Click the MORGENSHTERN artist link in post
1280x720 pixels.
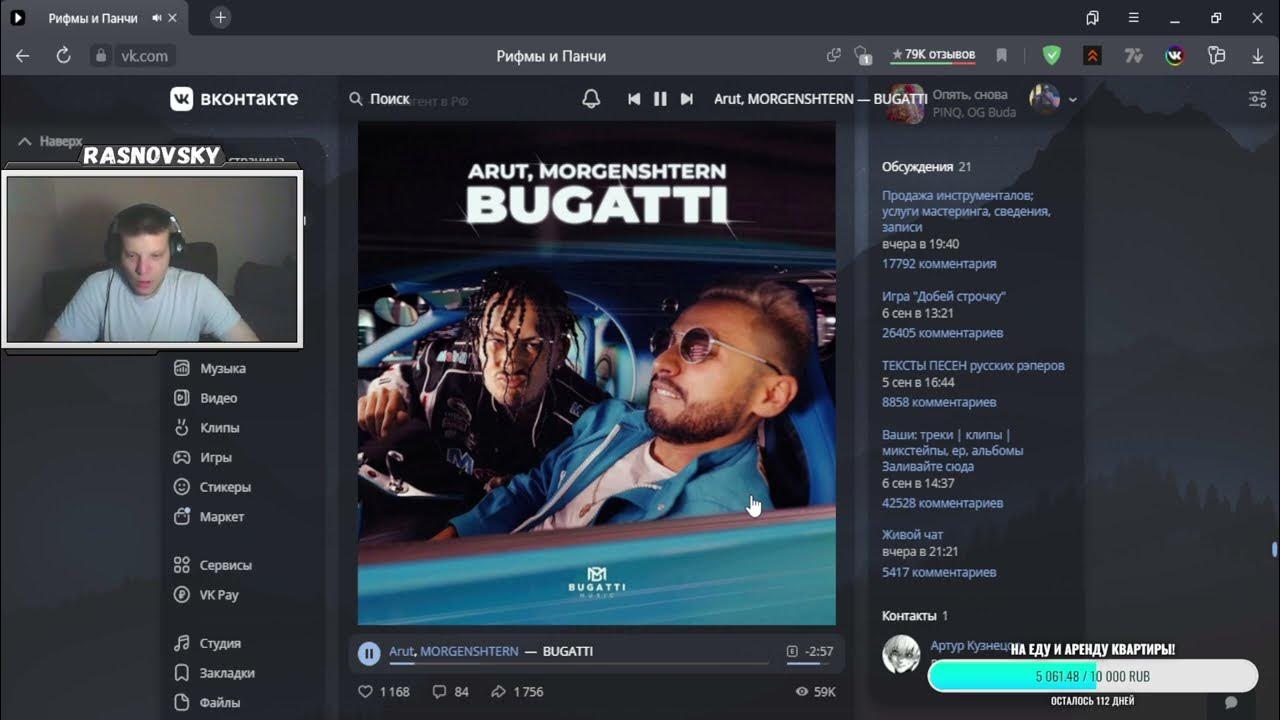pyautogui.click(x=469, y=651)
